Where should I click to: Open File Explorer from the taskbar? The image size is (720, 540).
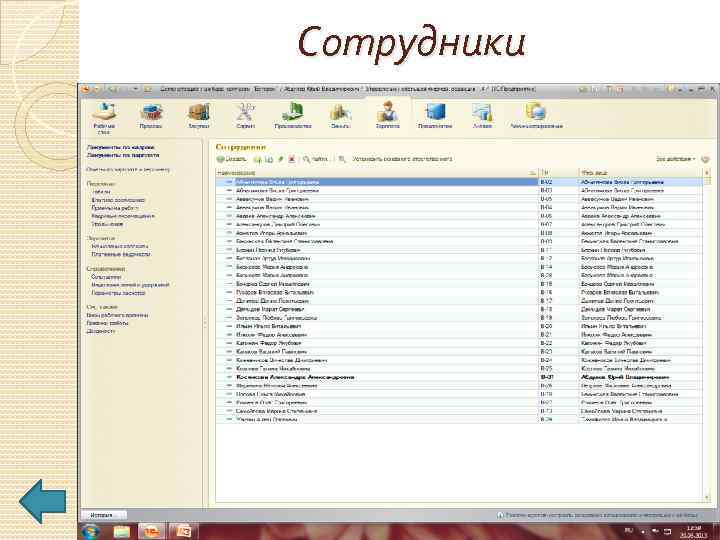(x=122, y=532)
